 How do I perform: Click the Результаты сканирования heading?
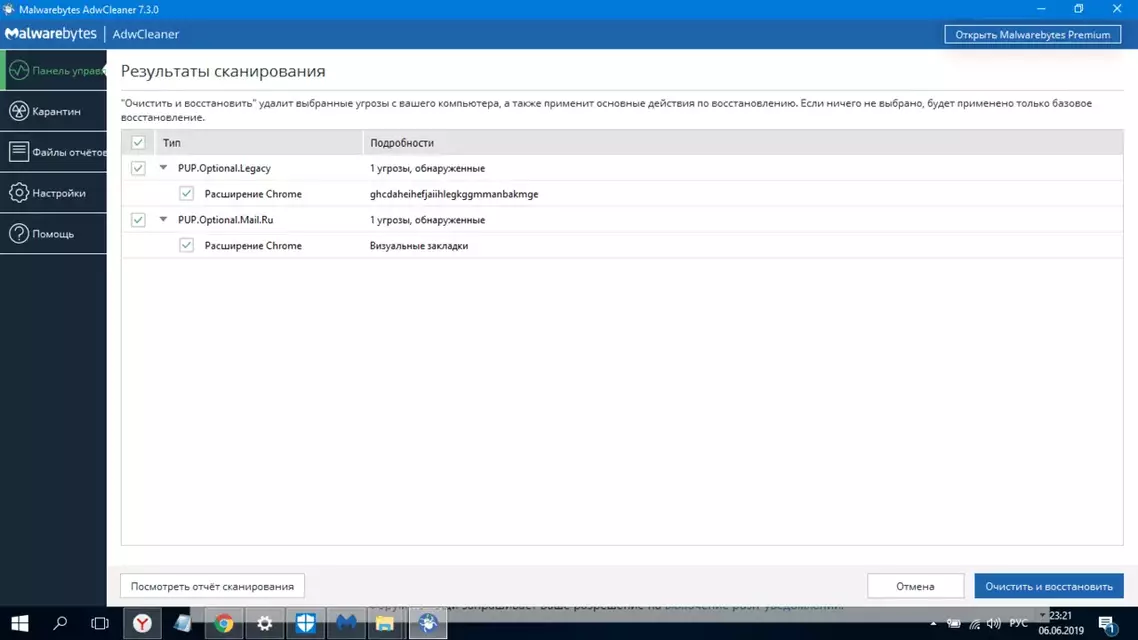click(x=223, y=71)
